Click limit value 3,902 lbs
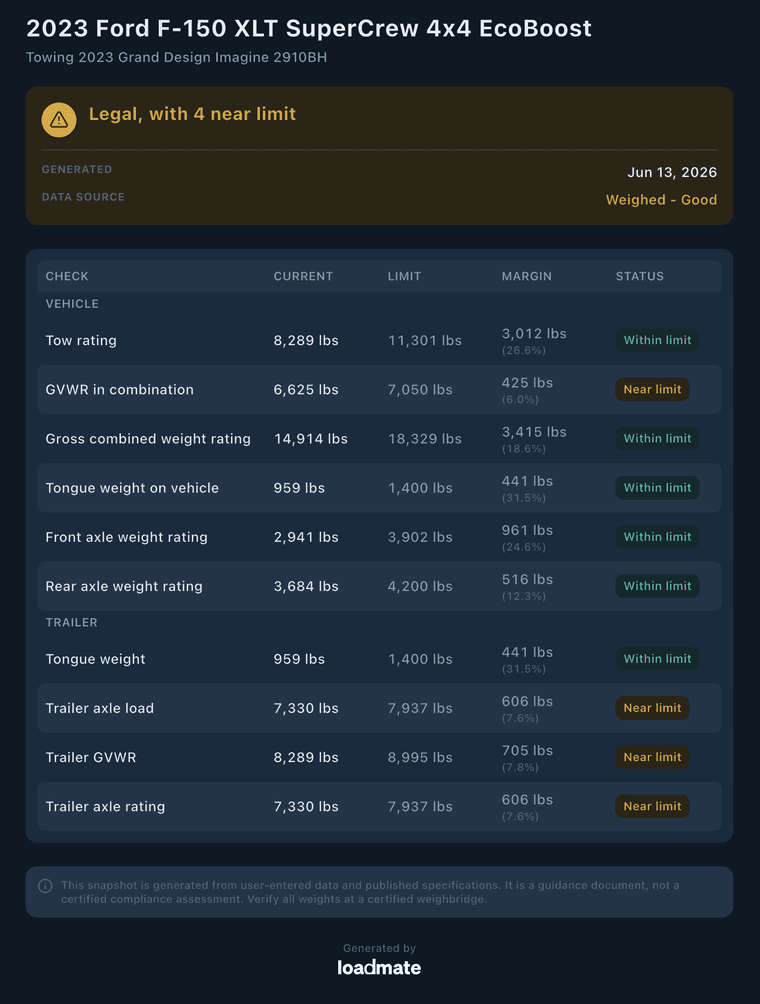The image size is (760, 1004). (421, 537)
